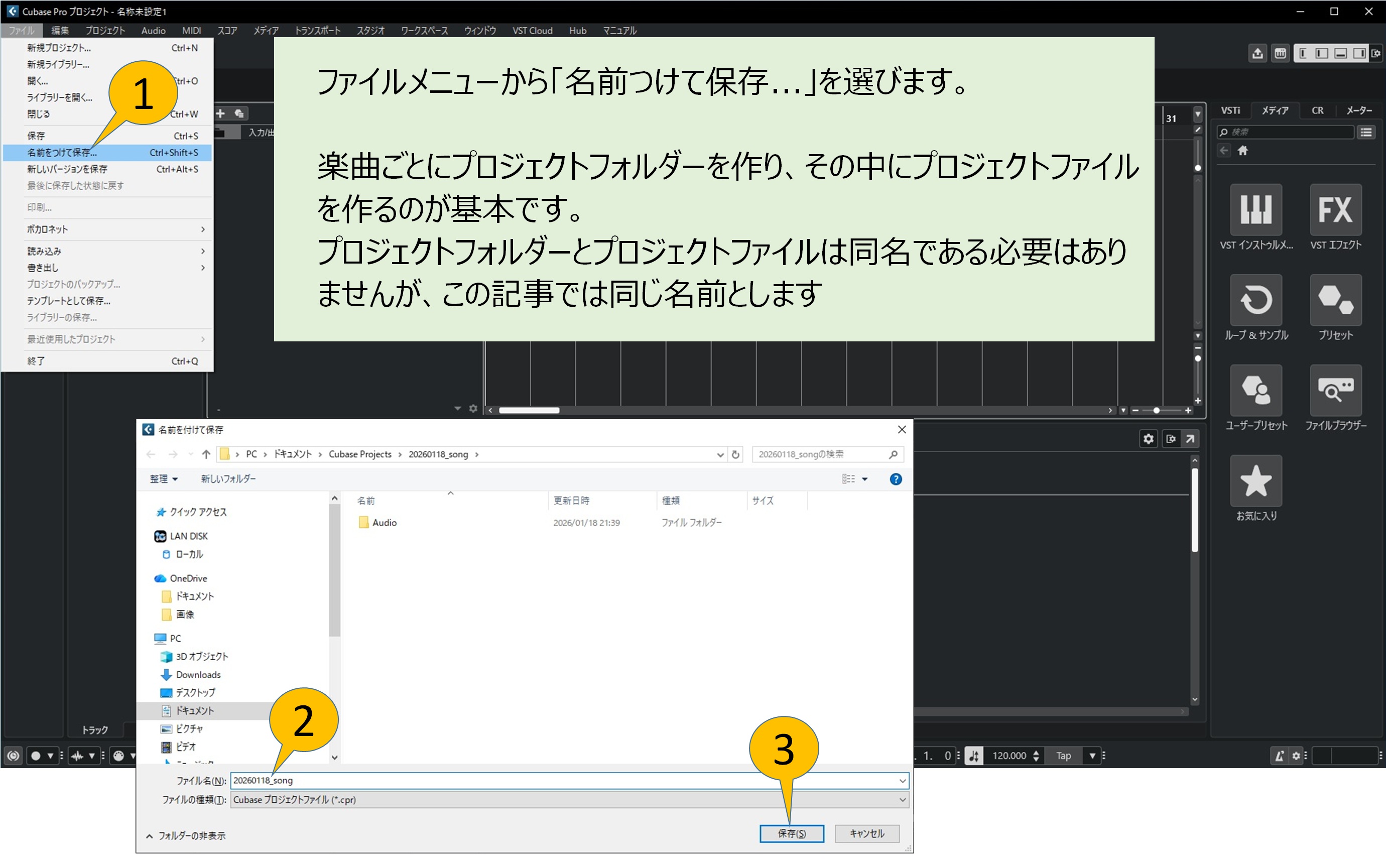1386x868 pixels.
Task: Open the tempo mode dropdown next to Tap
Action: pyautogui.click(x=1092, y=756)
